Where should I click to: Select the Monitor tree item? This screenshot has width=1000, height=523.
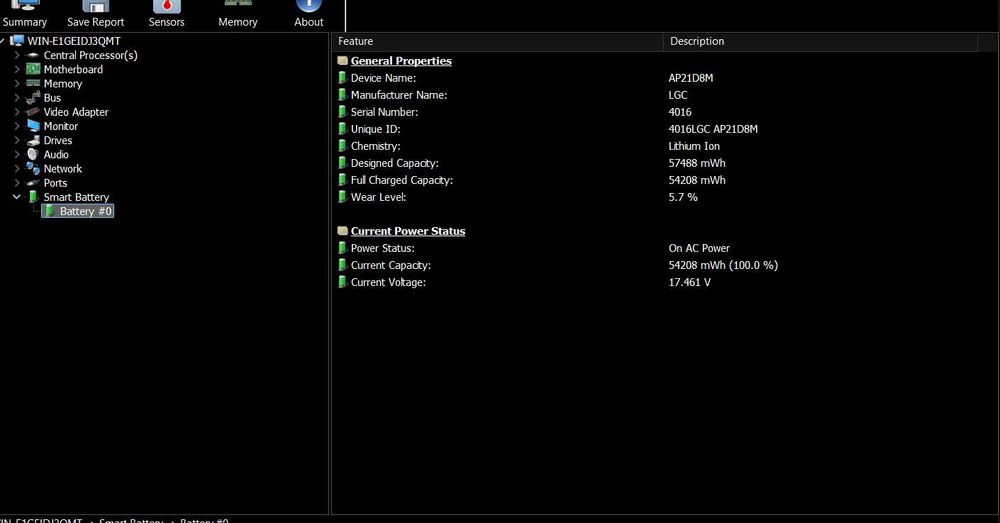pyautogui.click(x=60, y=126)
